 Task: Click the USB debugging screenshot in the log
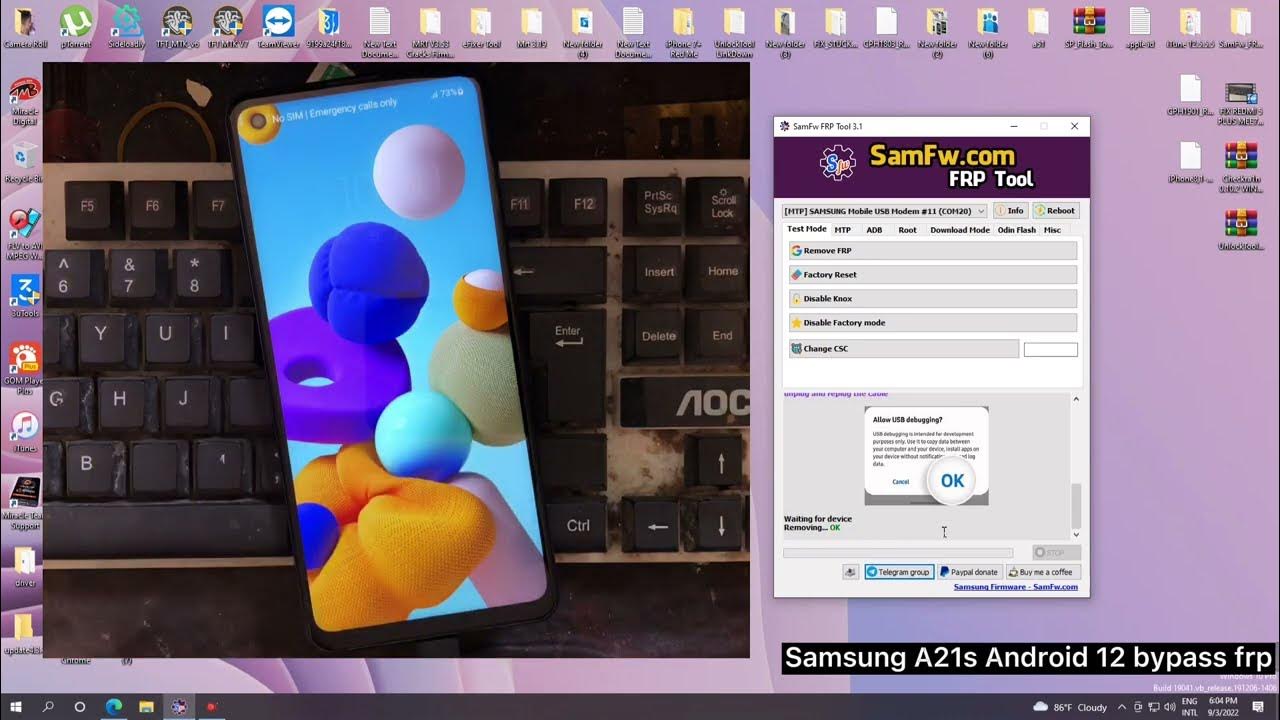point(927,455)
